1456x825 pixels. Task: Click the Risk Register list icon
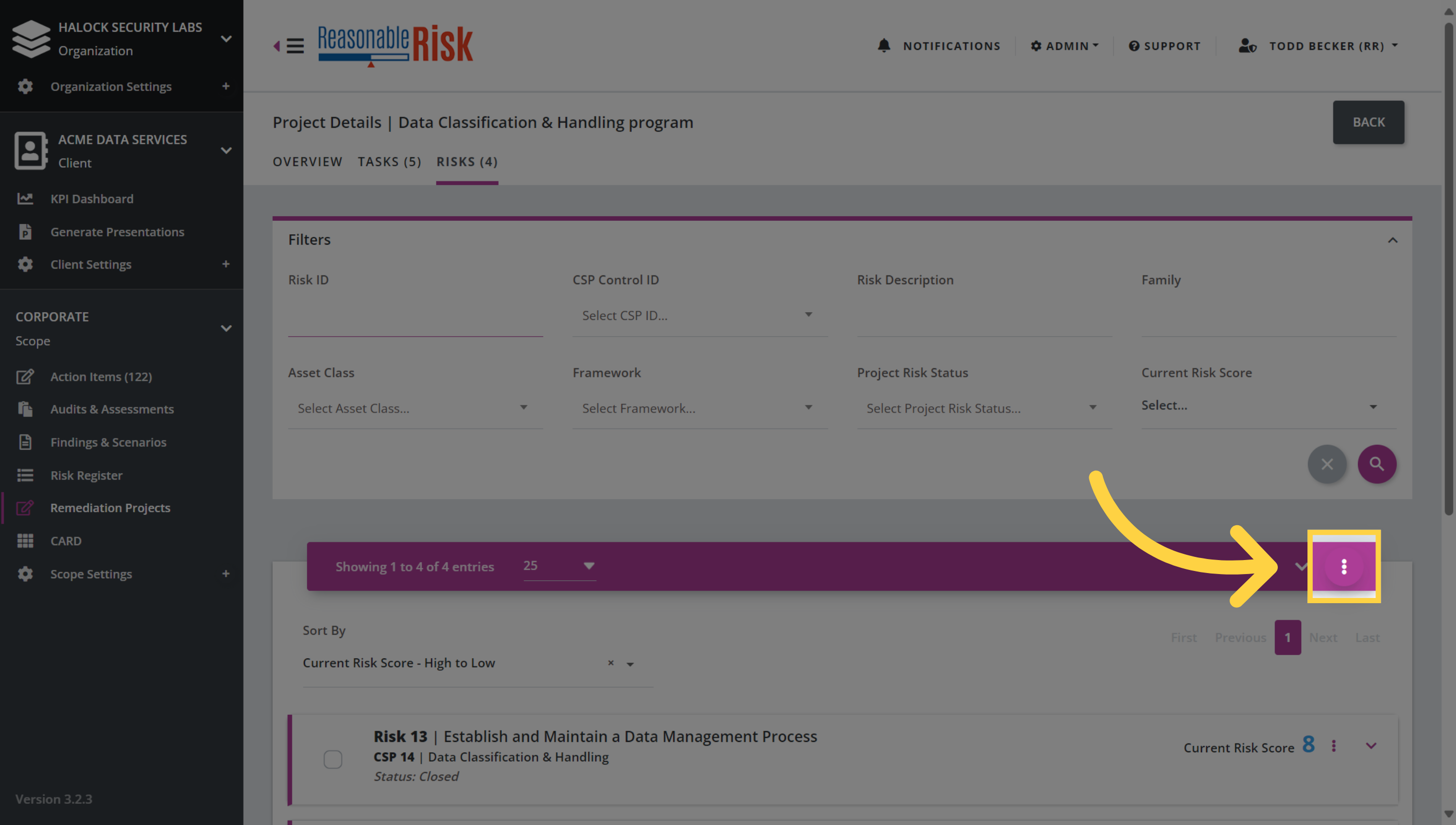[25, 475]
